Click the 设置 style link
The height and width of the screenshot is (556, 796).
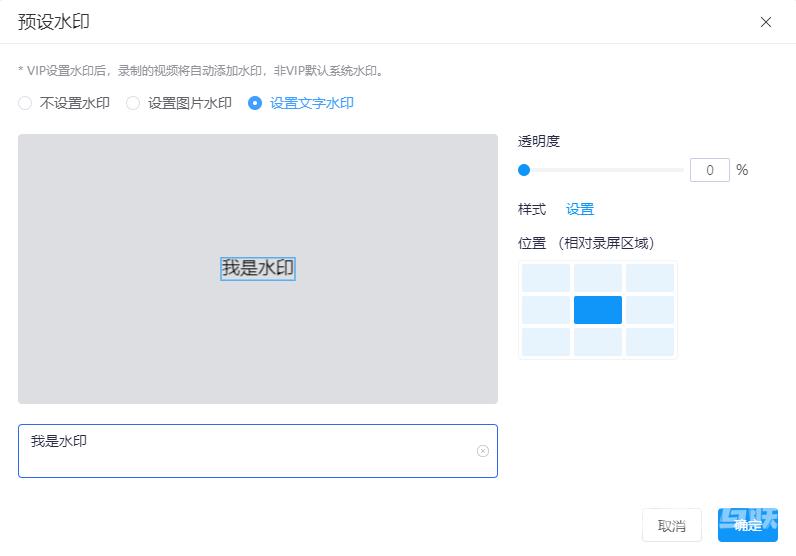click(580, 209)
